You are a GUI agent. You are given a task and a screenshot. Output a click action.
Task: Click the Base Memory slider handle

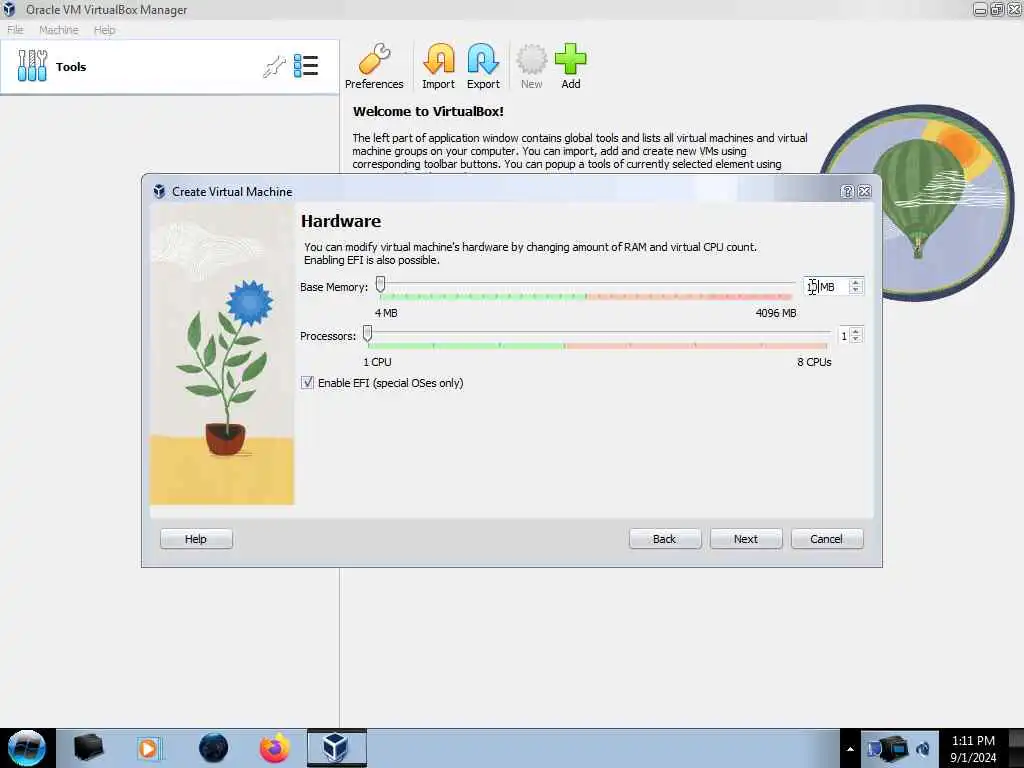[x=380, y=284]
